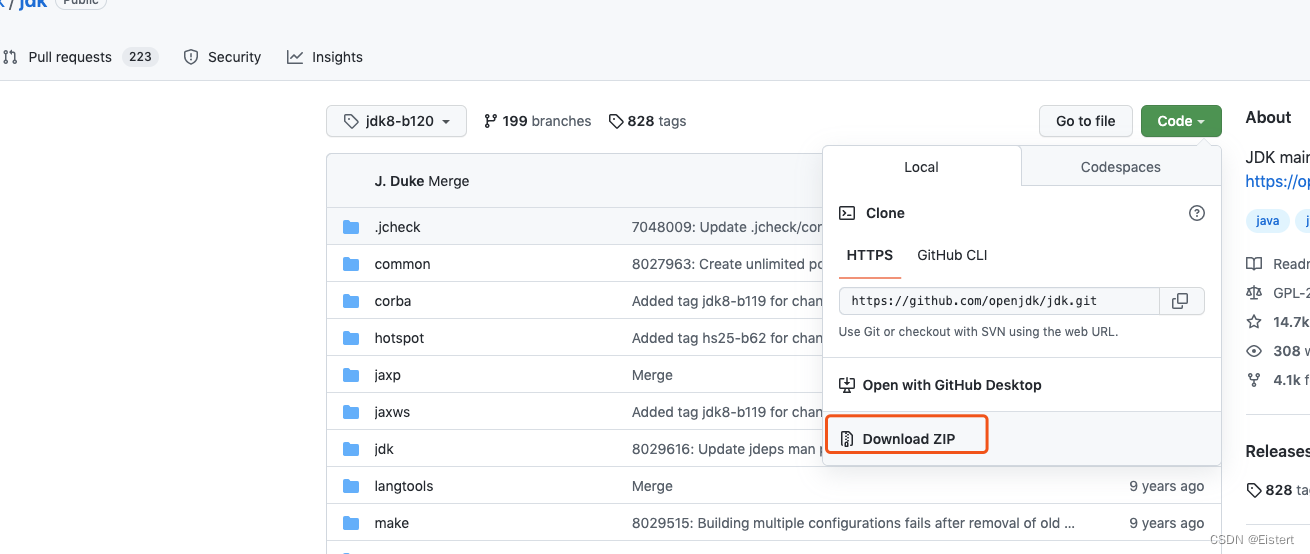This screenshot has height=554, width=1310.
Task: Open the jdk8-b120 branch selector dropdown
Action: tap(396, 121)
